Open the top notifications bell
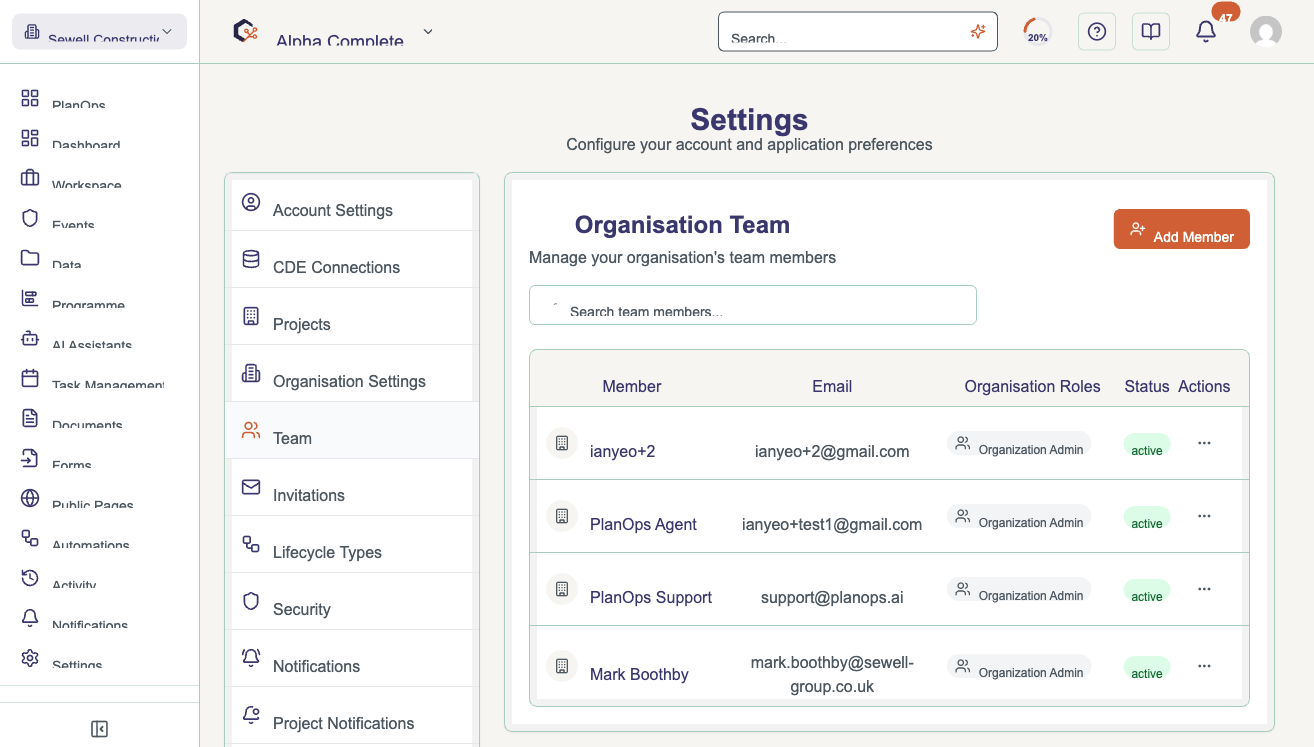The image size is (1314, 747). pyautogui.click(x=1206, y=32)
